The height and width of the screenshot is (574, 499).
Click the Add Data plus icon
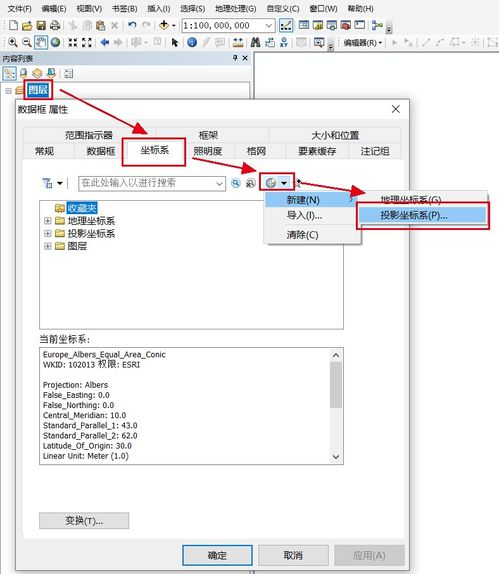(x=164, y=25)
